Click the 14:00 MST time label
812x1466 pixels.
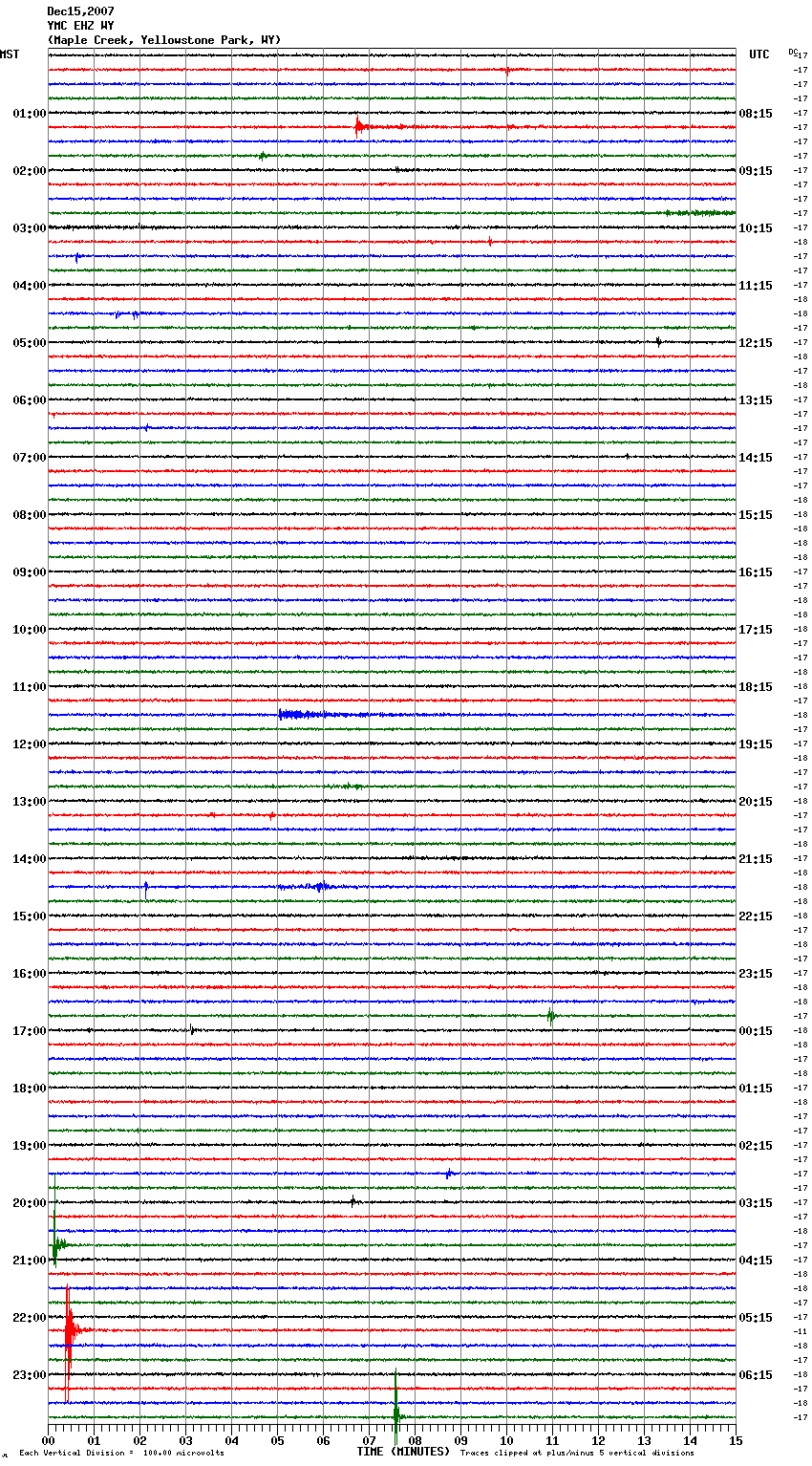point(30,859)
